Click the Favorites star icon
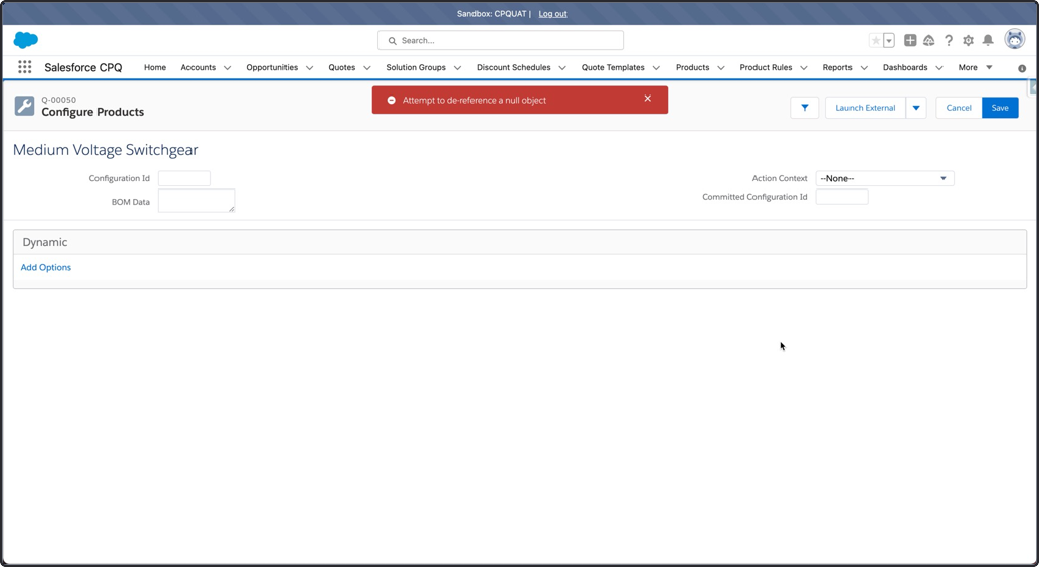This screenshot has width=1039, height=567. coord(876,40)
